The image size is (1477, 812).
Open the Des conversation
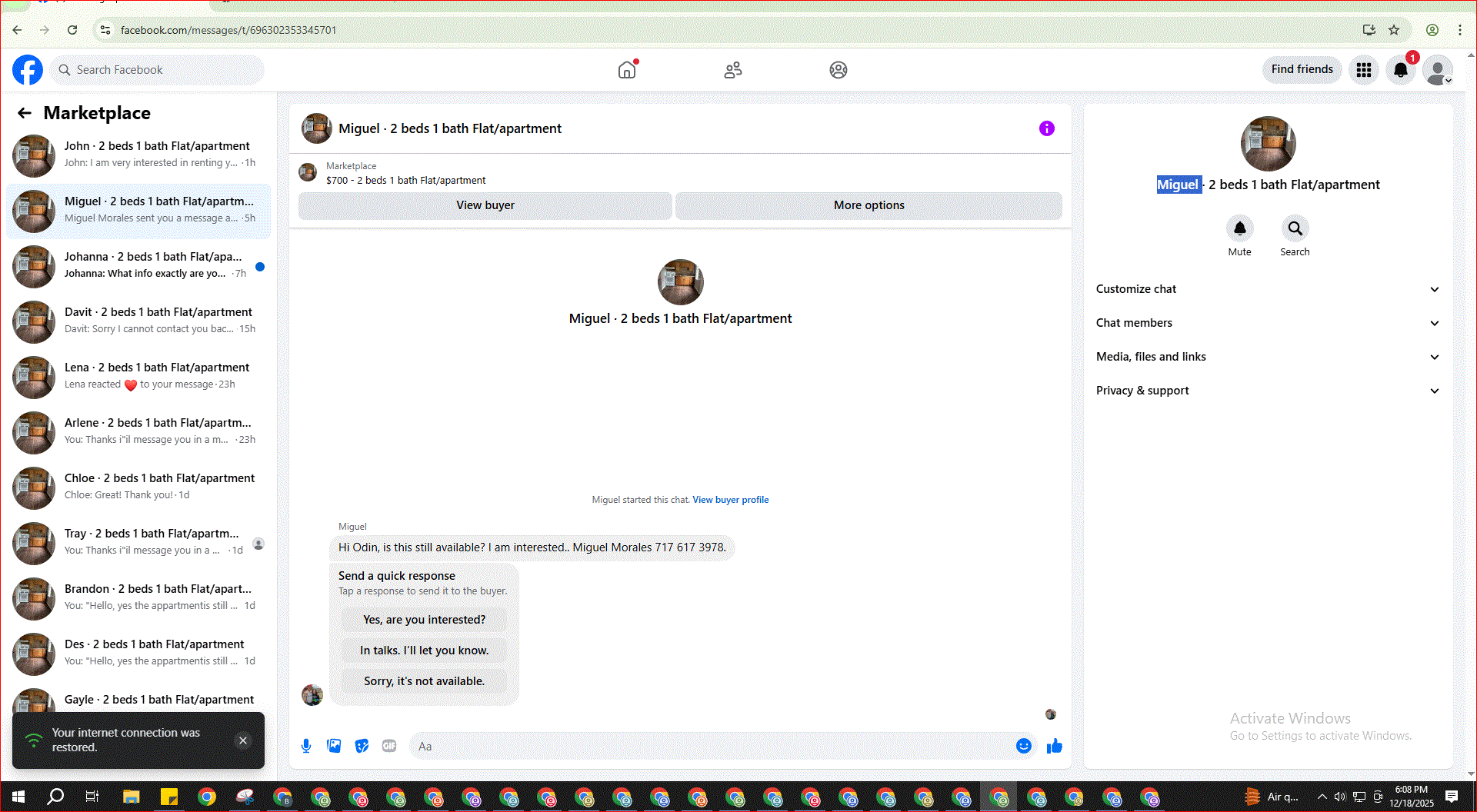pos(138,654)
